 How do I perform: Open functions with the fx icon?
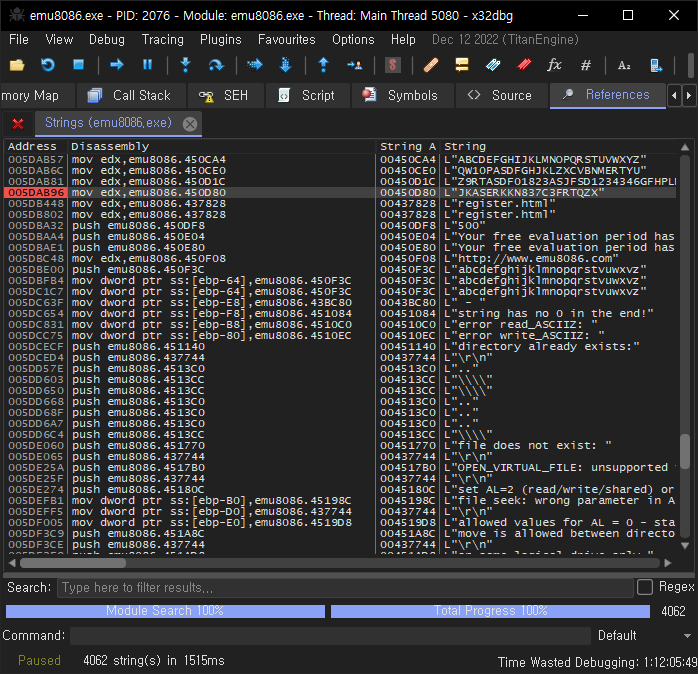(554, 65)
